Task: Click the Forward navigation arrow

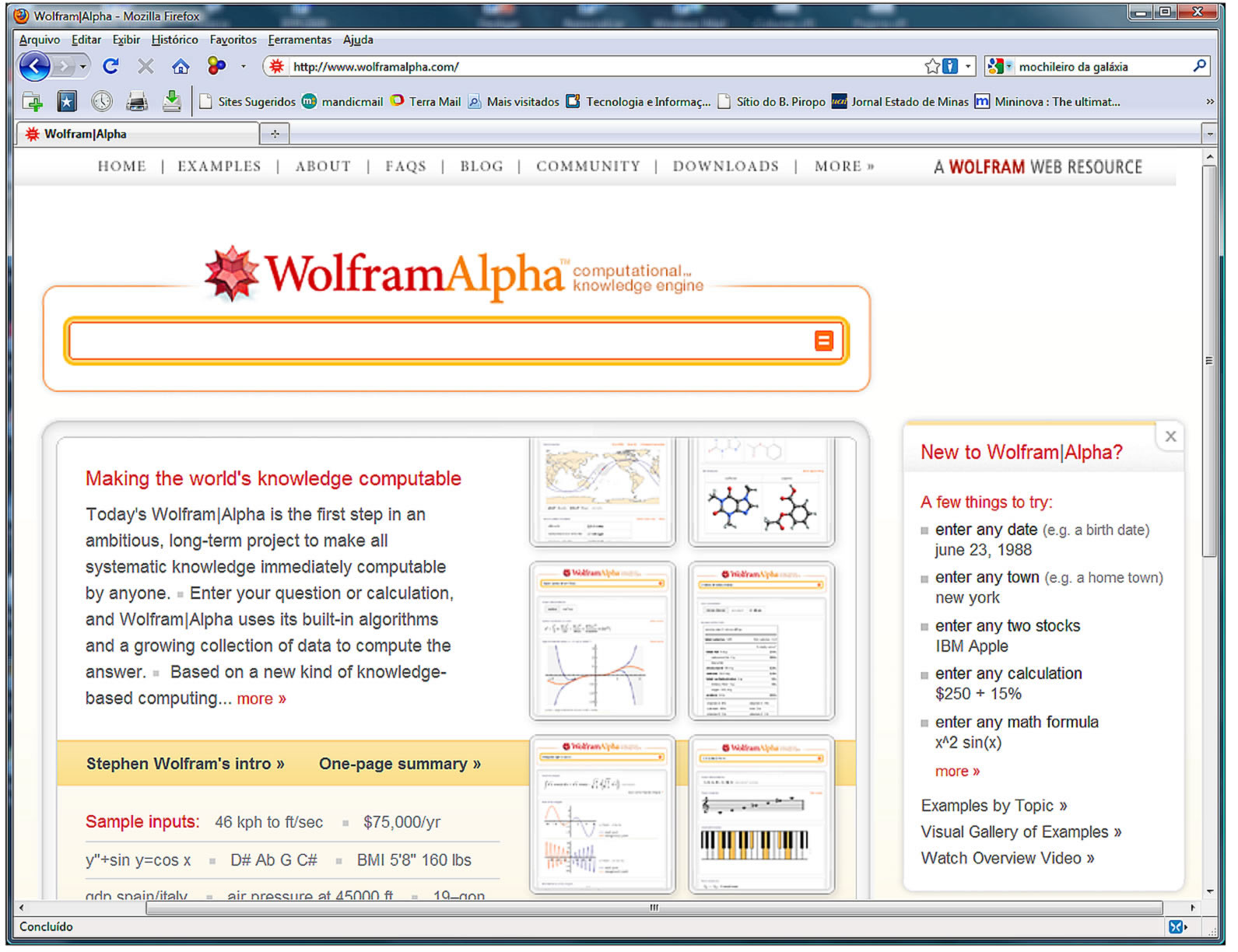Action: coord(64,67)
